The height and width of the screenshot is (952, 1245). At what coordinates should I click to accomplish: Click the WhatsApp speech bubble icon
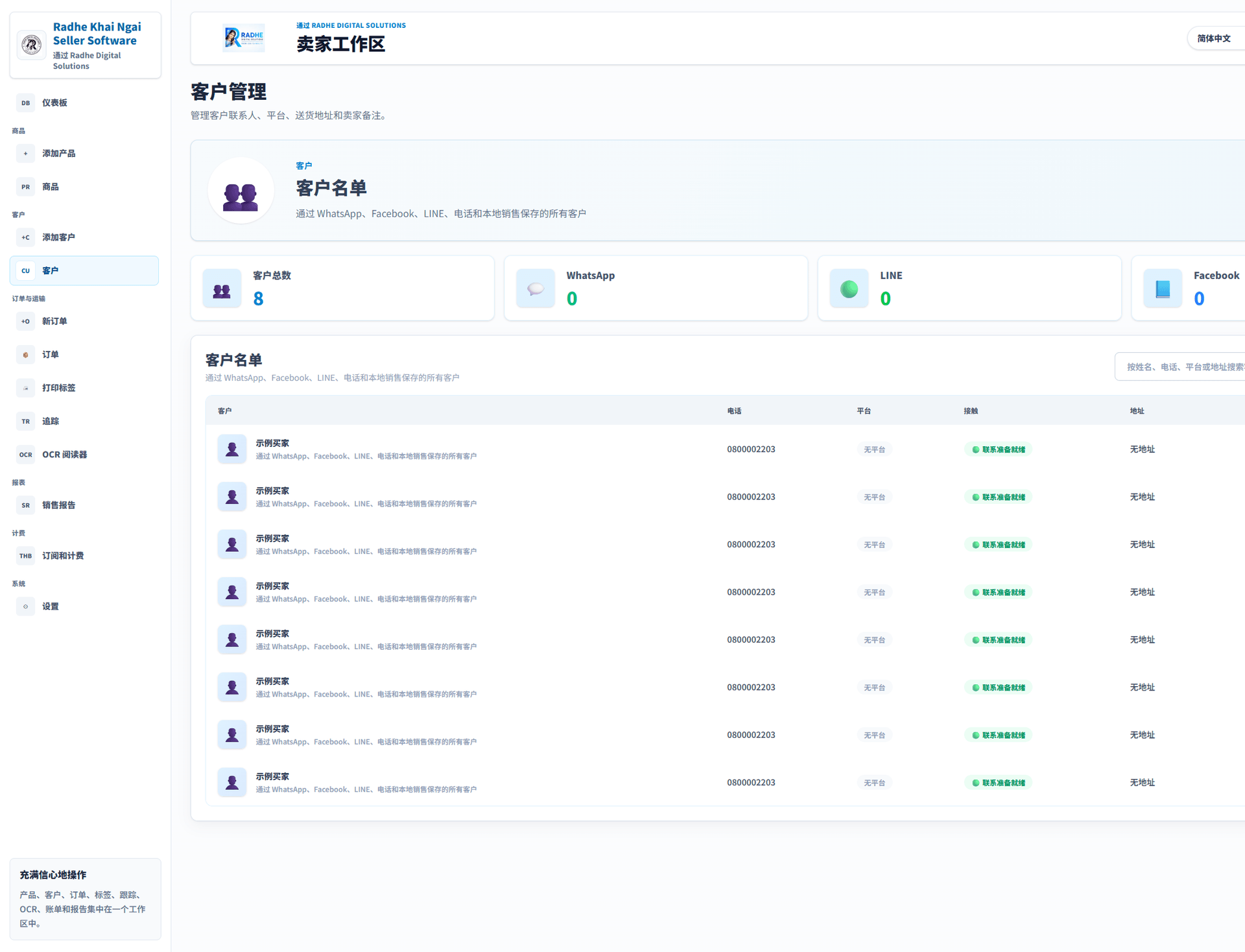click(x=536, y=289)
